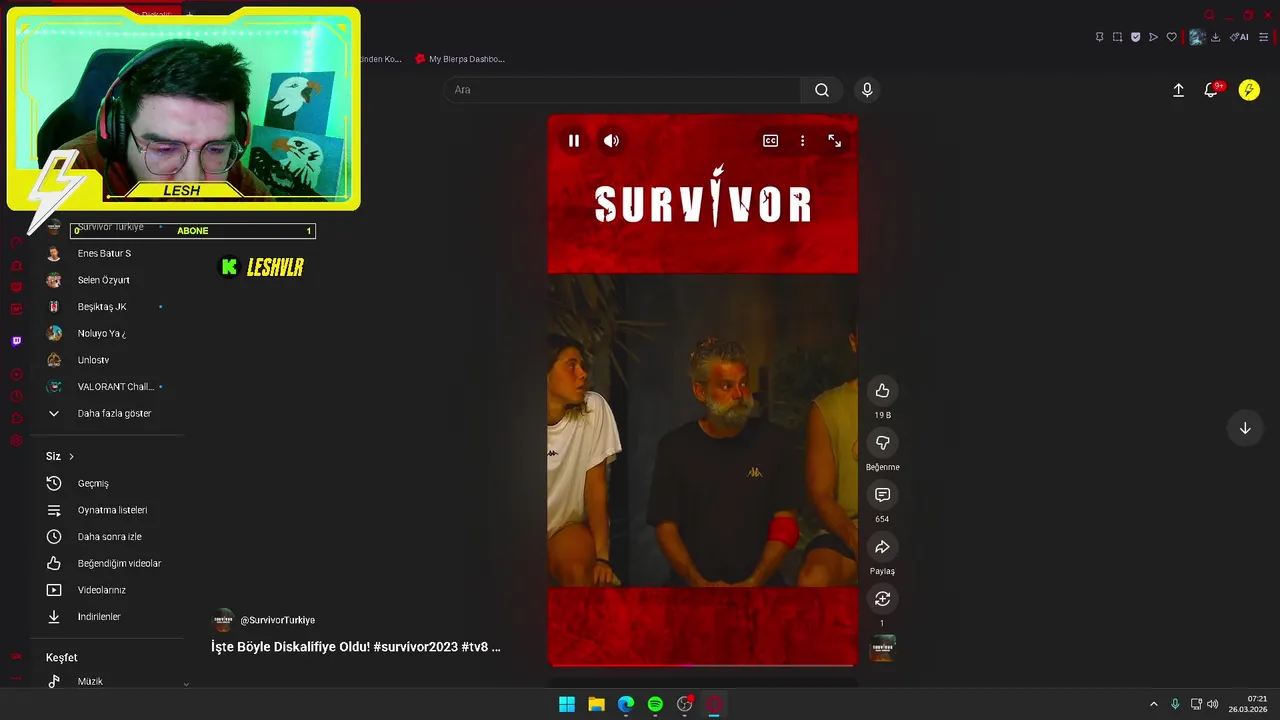The height and width of the screenshot is (720, 1280).
Task: Bookmark the page with the heart icon
Action: (x=1171, y=37)
